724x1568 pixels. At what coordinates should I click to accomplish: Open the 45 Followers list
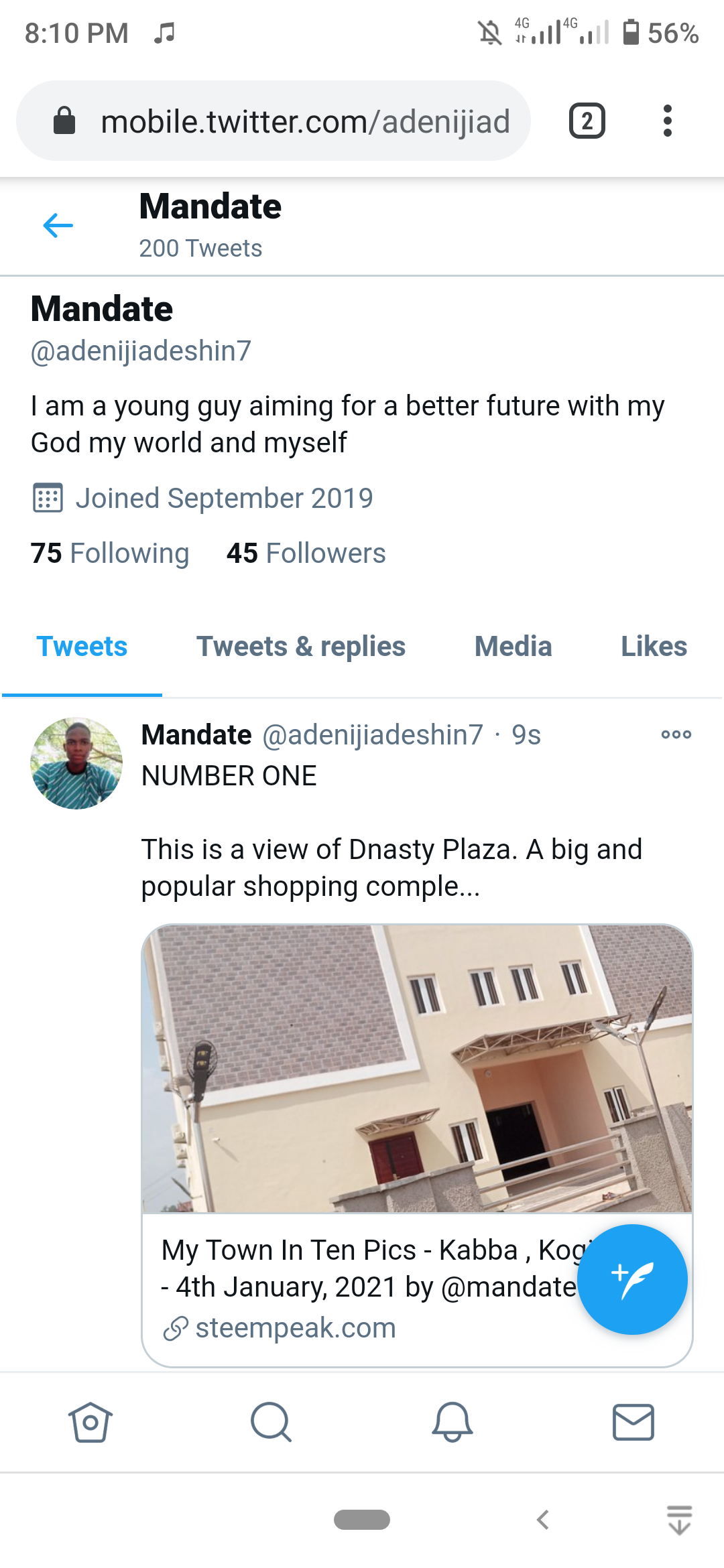pos(306,553)
